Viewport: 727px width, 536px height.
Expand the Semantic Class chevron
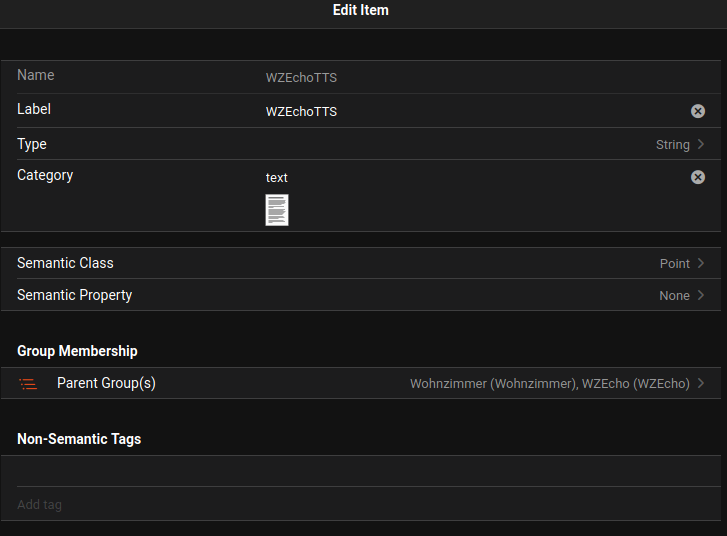tap(701, 263)
